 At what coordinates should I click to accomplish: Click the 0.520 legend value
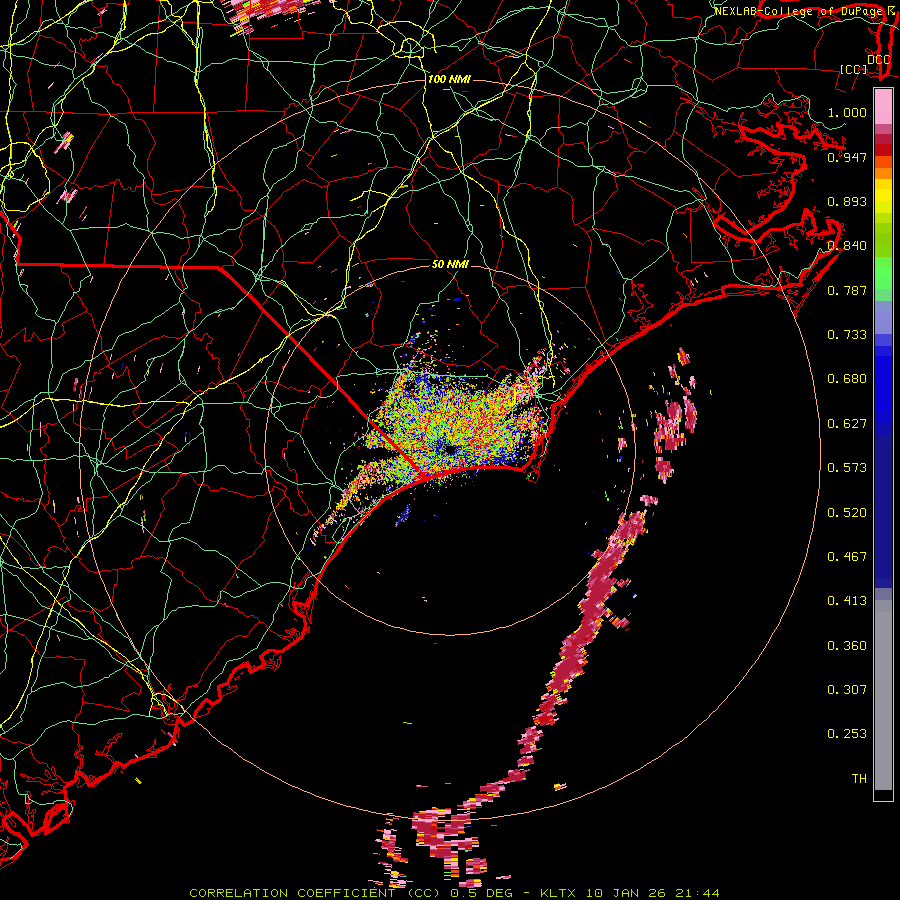[x=847, y=512]
